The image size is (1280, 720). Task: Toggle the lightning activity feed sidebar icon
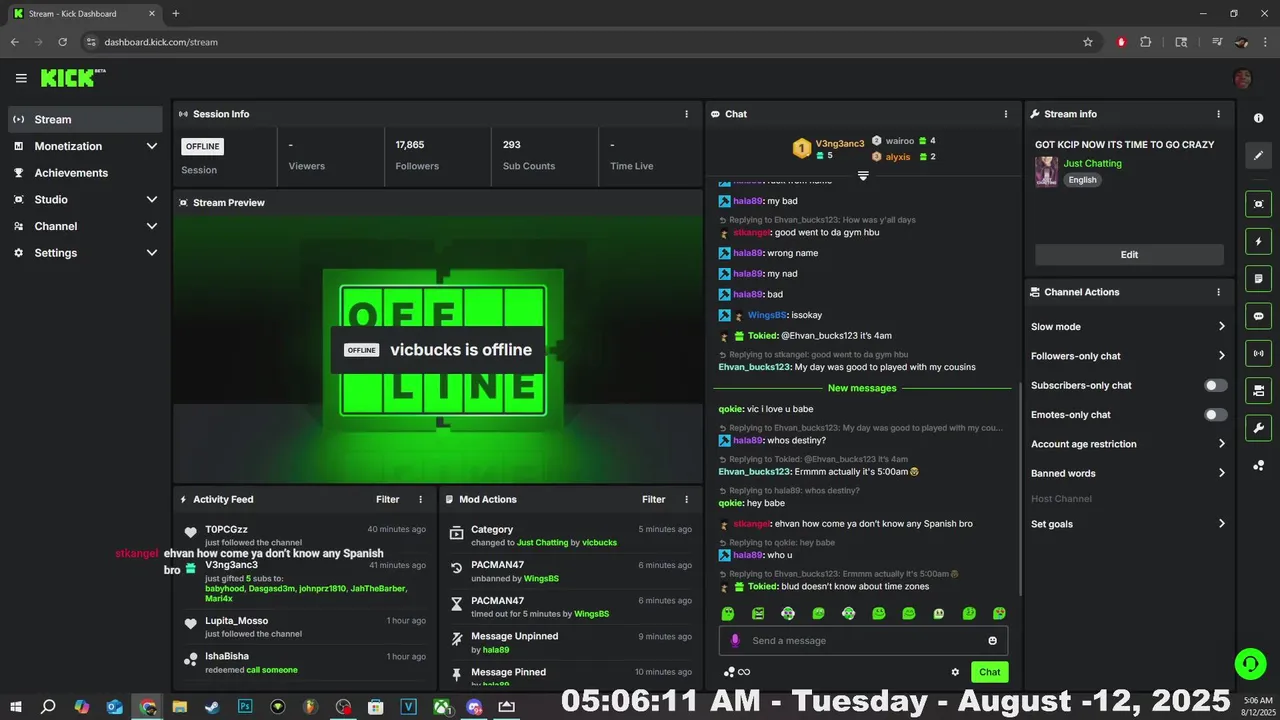(1258, 241)
